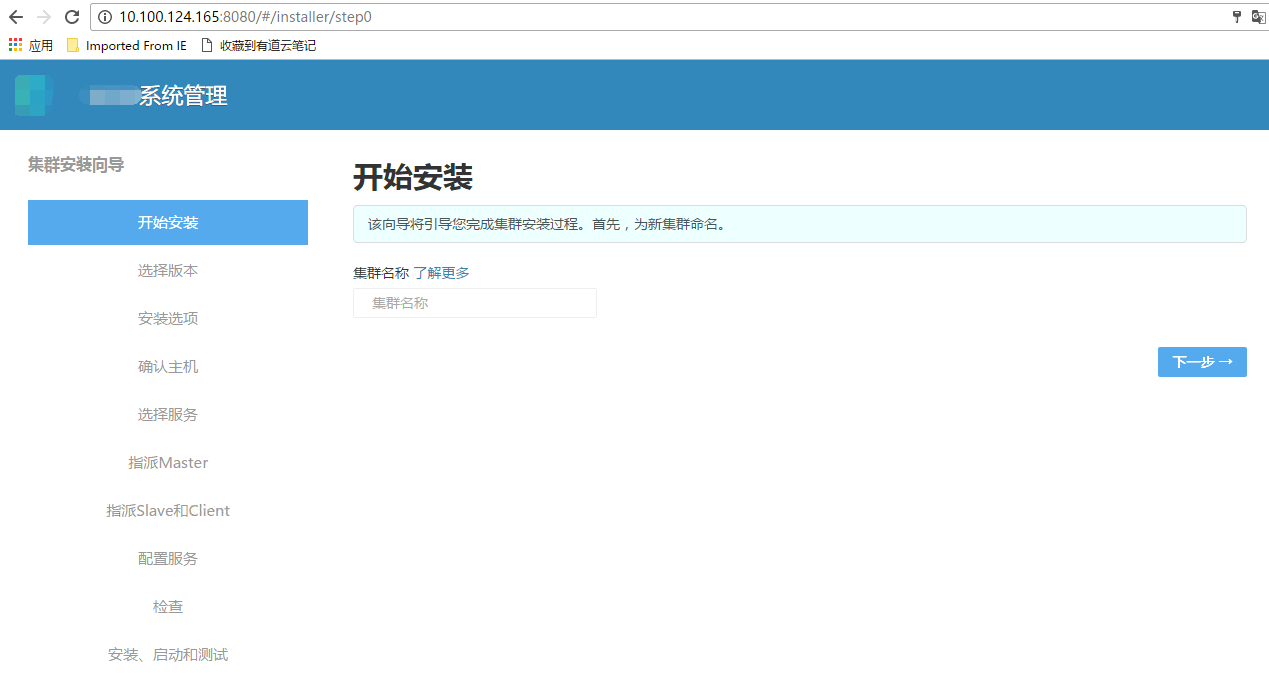This screenshot has height=673, width=1269.
Task: Click the browser back arrow
Action: point(15,17)
